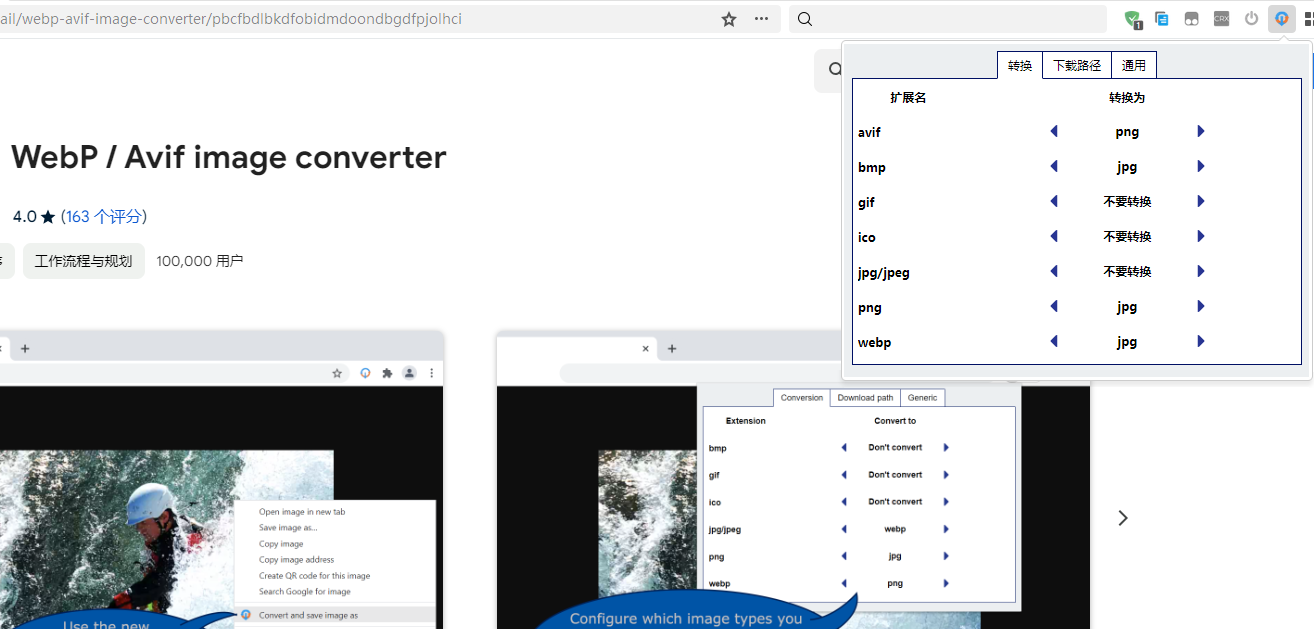
Task: Select the 转换 tab
Action: [x=1020, y=66]
